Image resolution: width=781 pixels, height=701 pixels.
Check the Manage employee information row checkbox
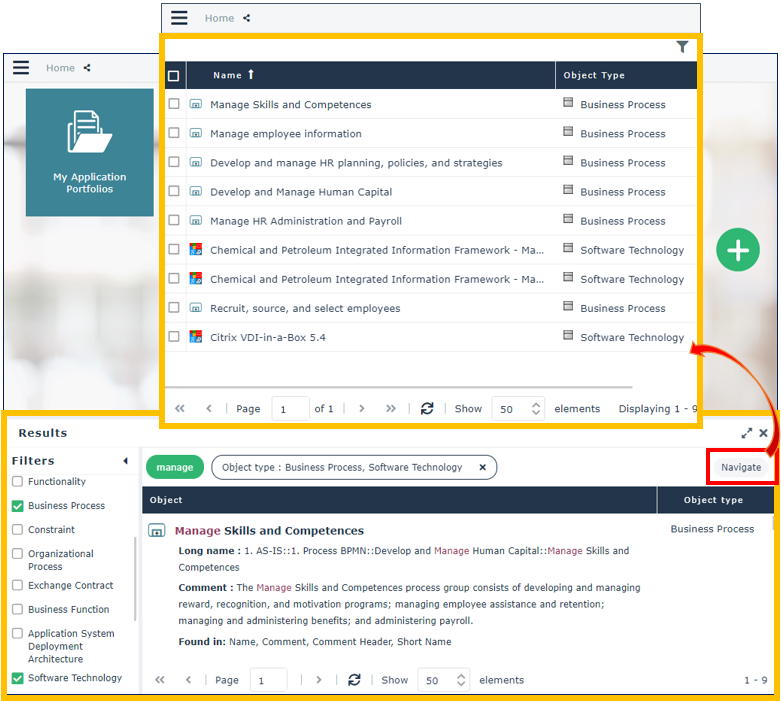(x=174, y=133)
